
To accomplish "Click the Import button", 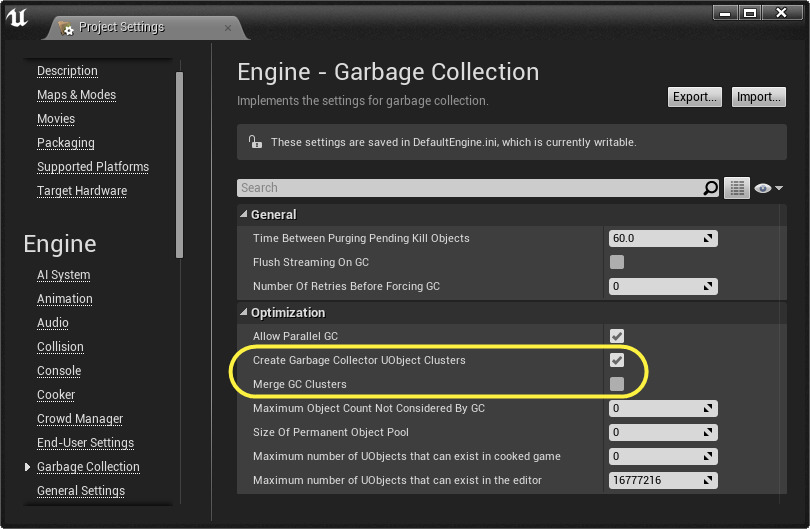I will 758,97.
